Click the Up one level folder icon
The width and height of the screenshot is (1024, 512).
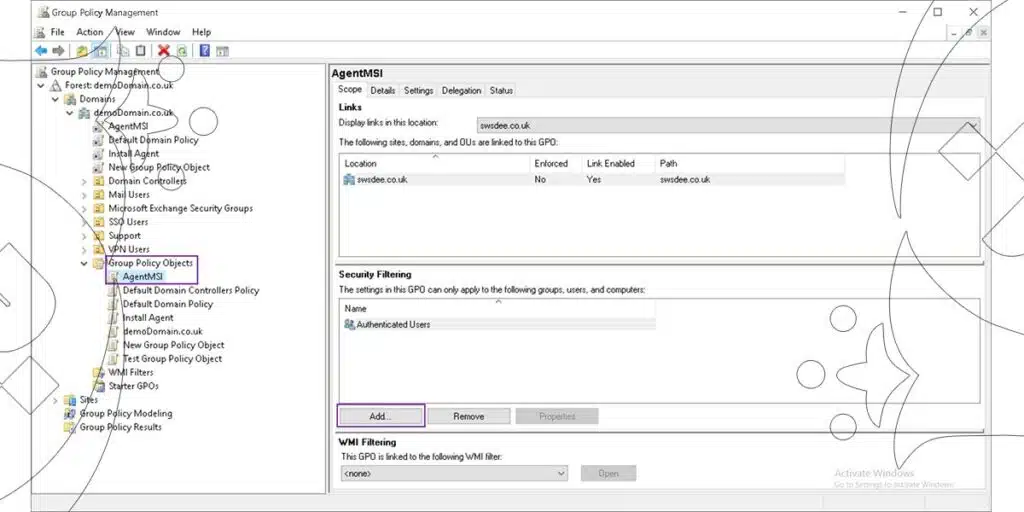(x=81, y=51)
